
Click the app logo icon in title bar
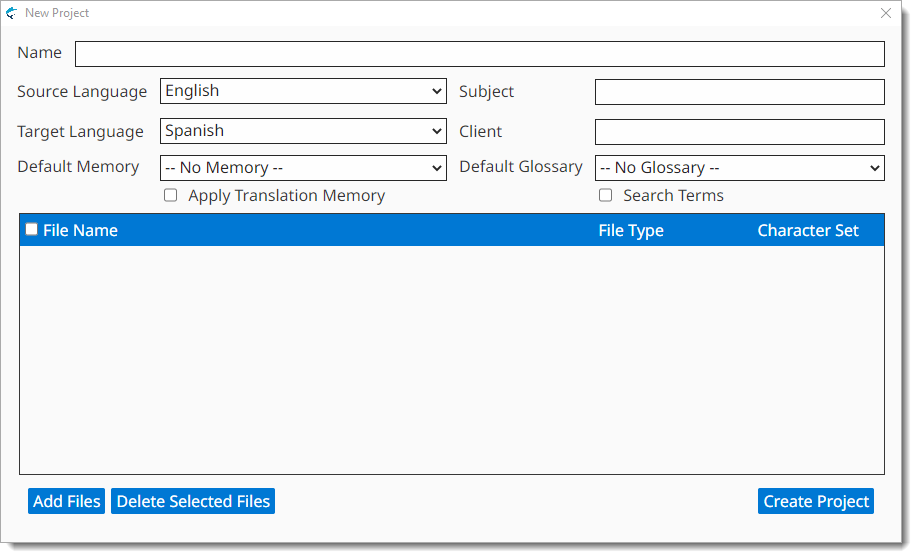(12, 13)
